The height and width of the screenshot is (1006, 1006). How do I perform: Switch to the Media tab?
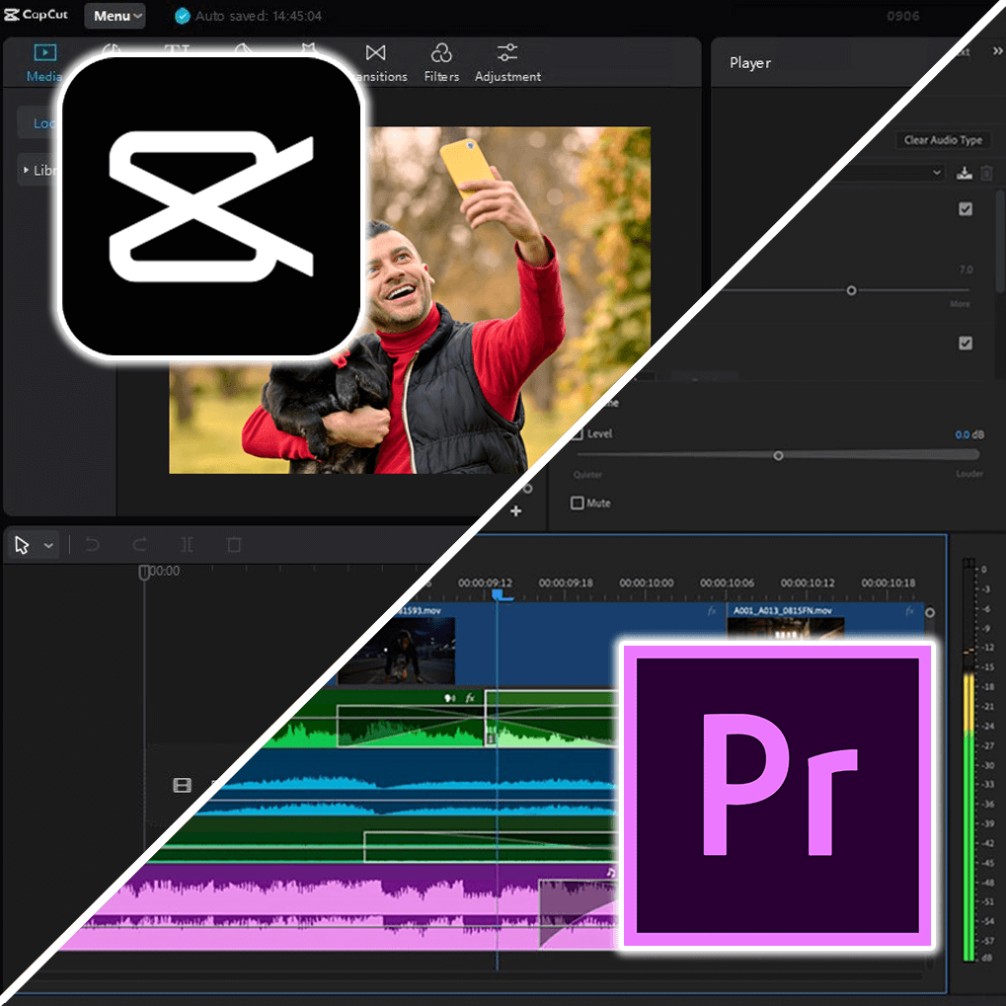44,61
